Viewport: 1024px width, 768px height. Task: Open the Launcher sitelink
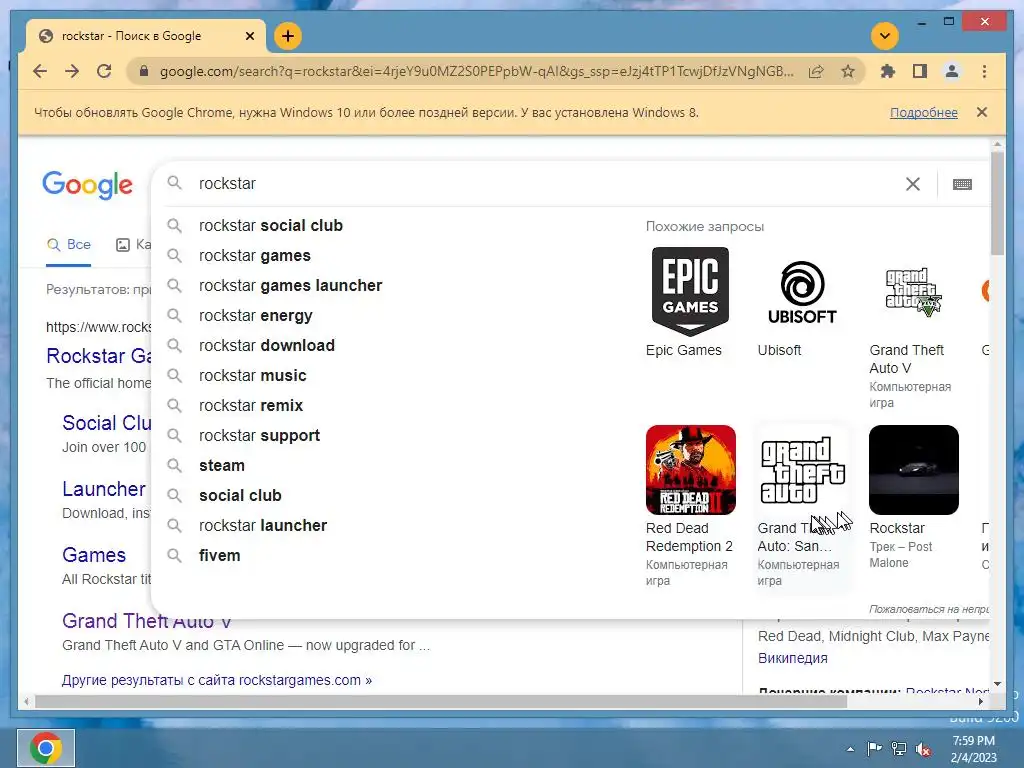104,489
